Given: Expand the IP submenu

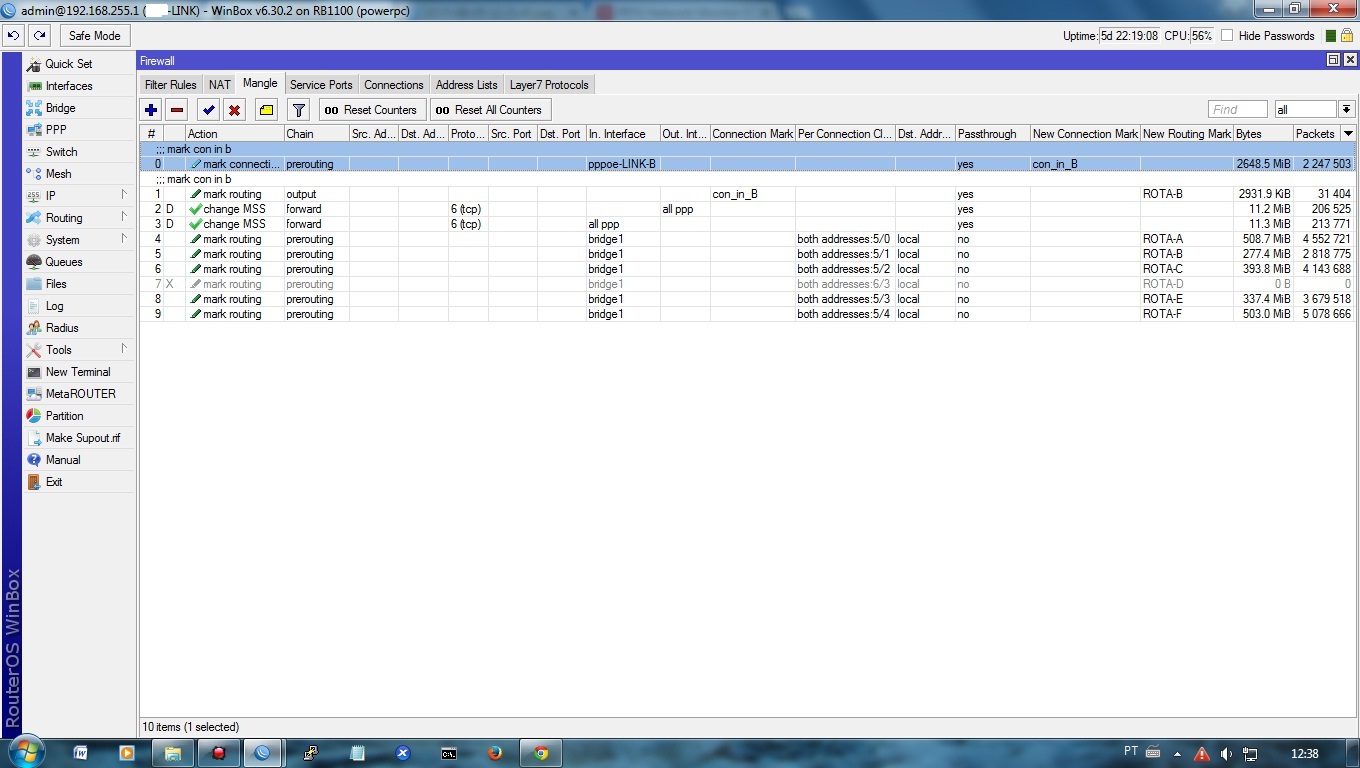Looking at the screenshot, I should tap(80, 196).
